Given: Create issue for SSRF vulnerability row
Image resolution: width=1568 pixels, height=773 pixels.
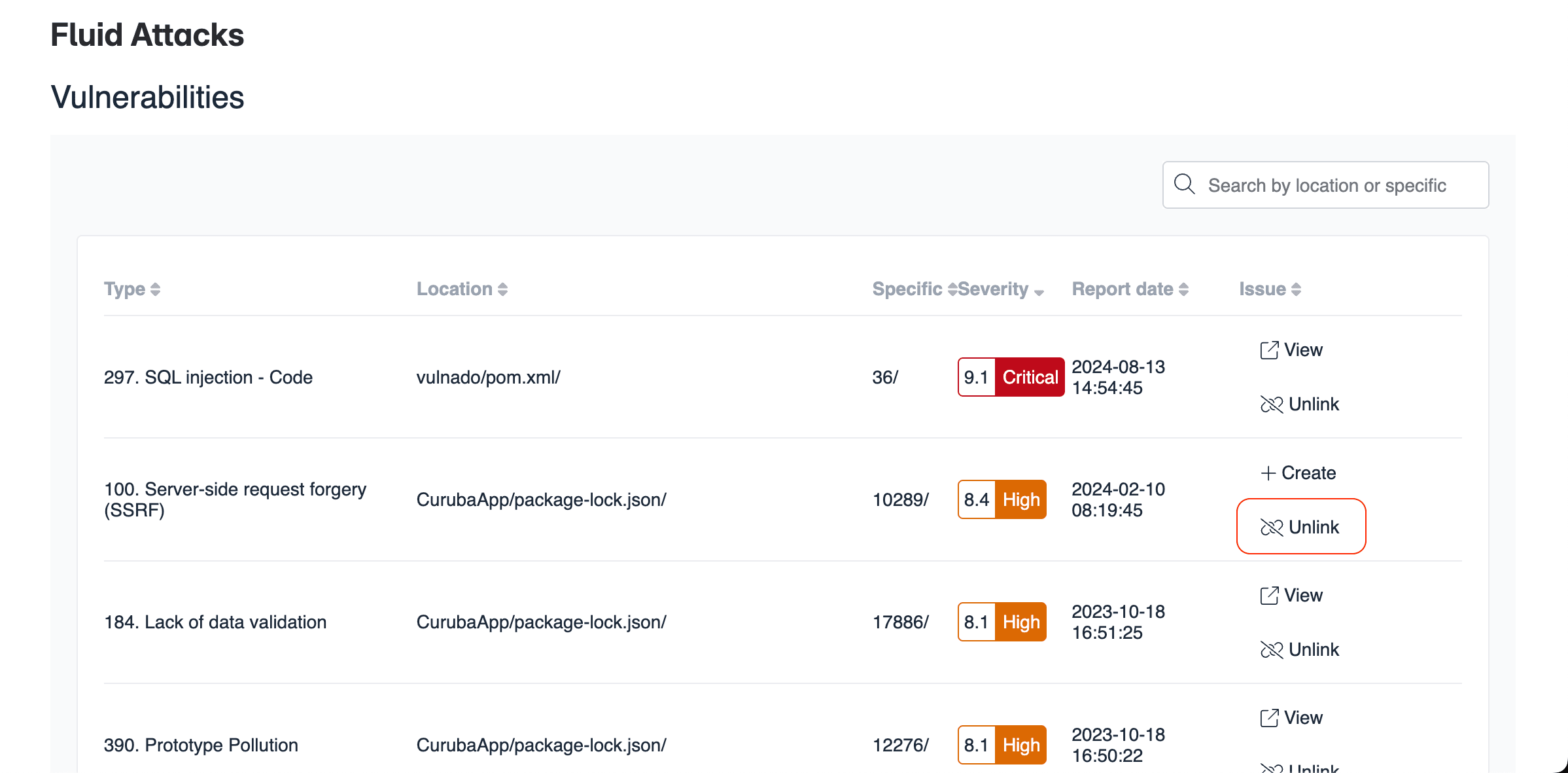Looking at the screenshot, I should [x=1298, y=473].
